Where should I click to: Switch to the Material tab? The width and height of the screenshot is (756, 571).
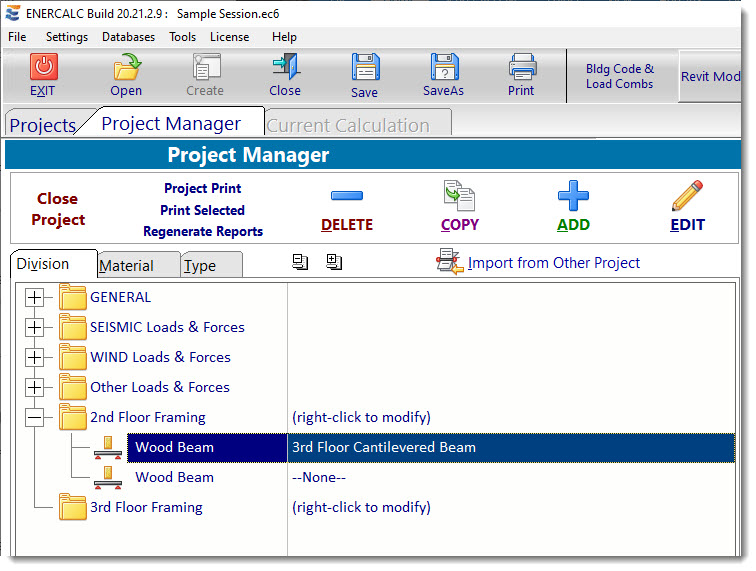(x=127, y=266)
